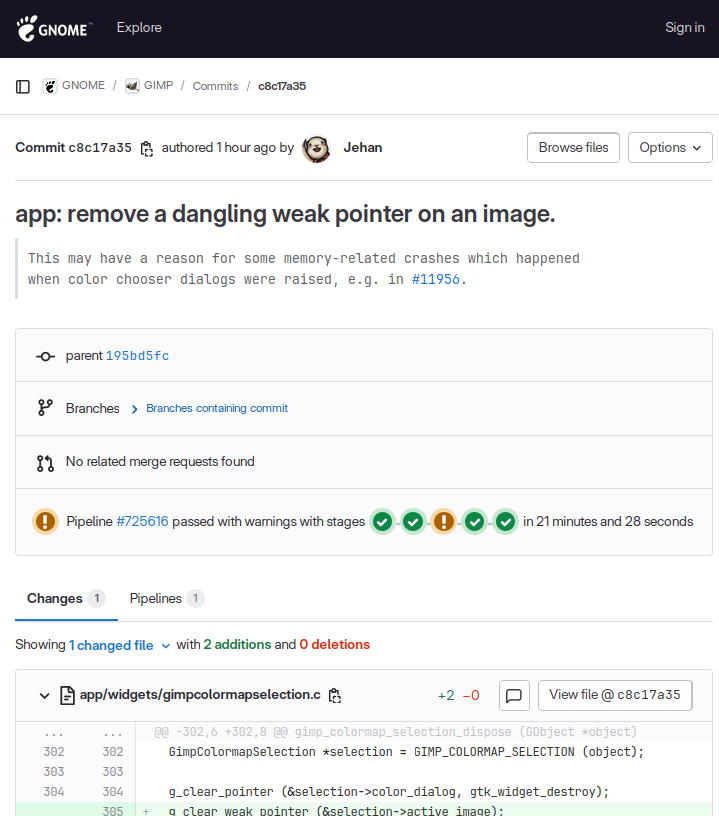719x816 pixels.
Task: Click the +2 additions counter in file header
Action: (446, 696)
